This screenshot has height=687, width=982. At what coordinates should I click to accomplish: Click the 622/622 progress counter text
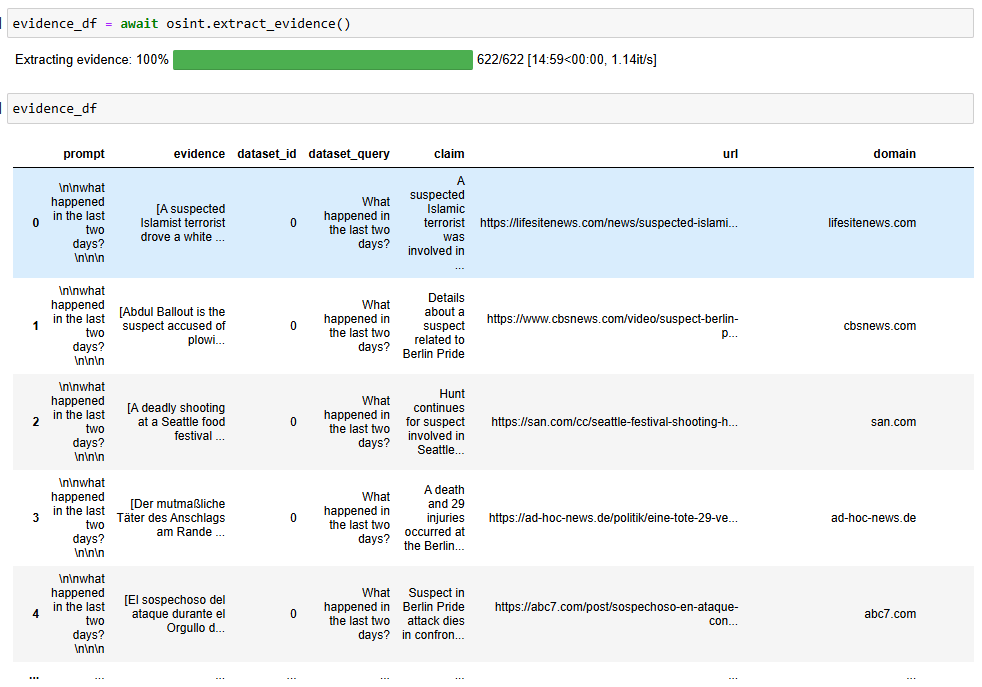click(567, 60)
